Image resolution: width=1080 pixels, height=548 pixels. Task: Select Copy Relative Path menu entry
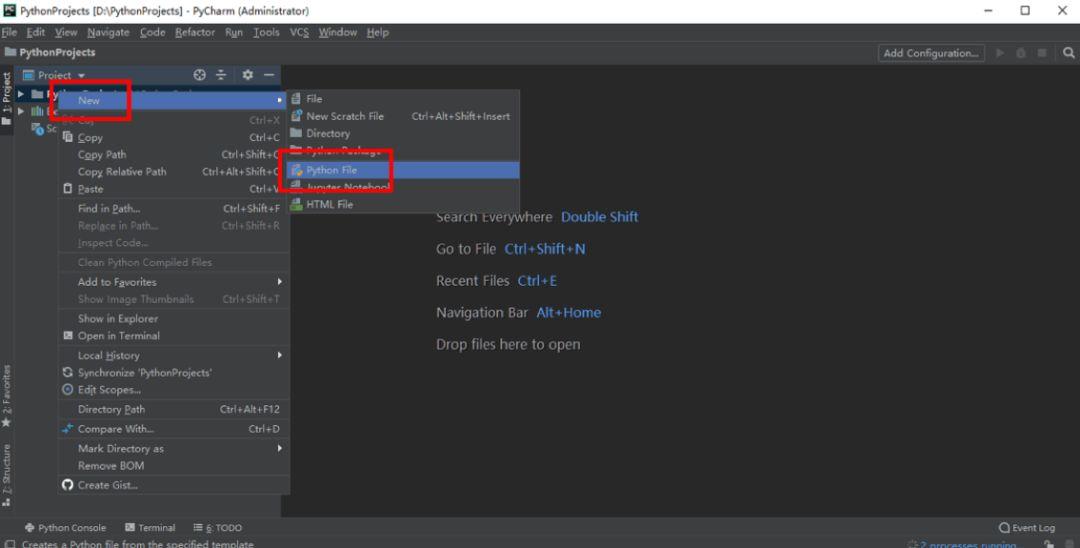[174, 171]
